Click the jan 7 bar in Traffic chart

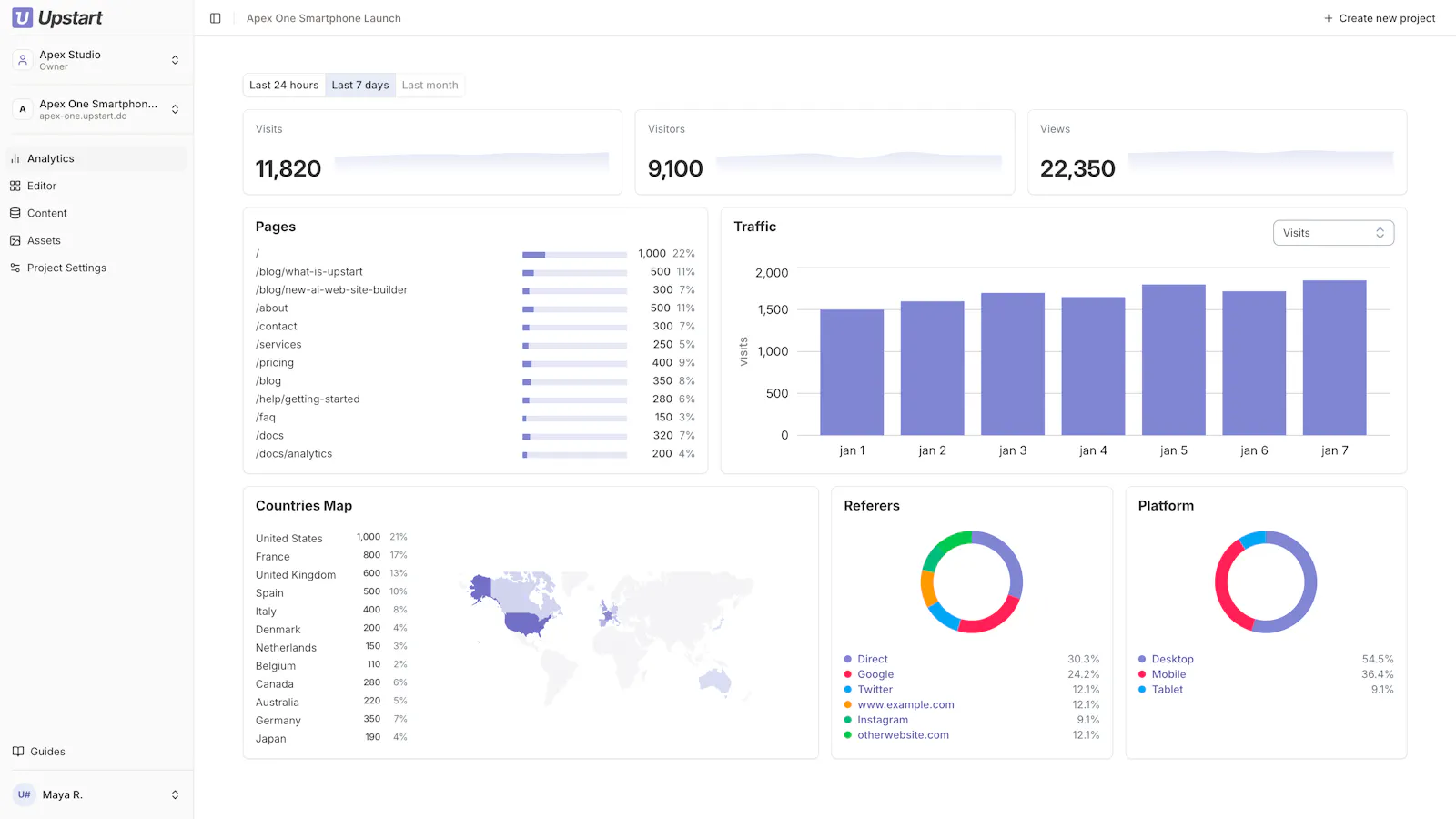tap(1335, 358)
